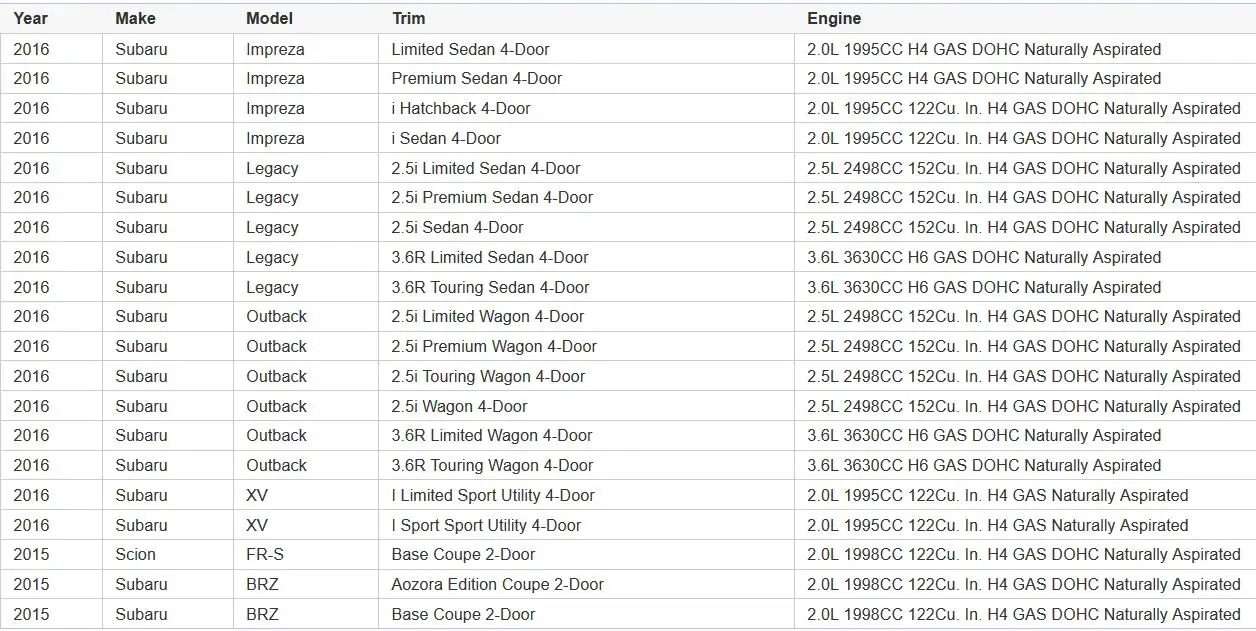Select the FR-S model cell

(306, 554)
